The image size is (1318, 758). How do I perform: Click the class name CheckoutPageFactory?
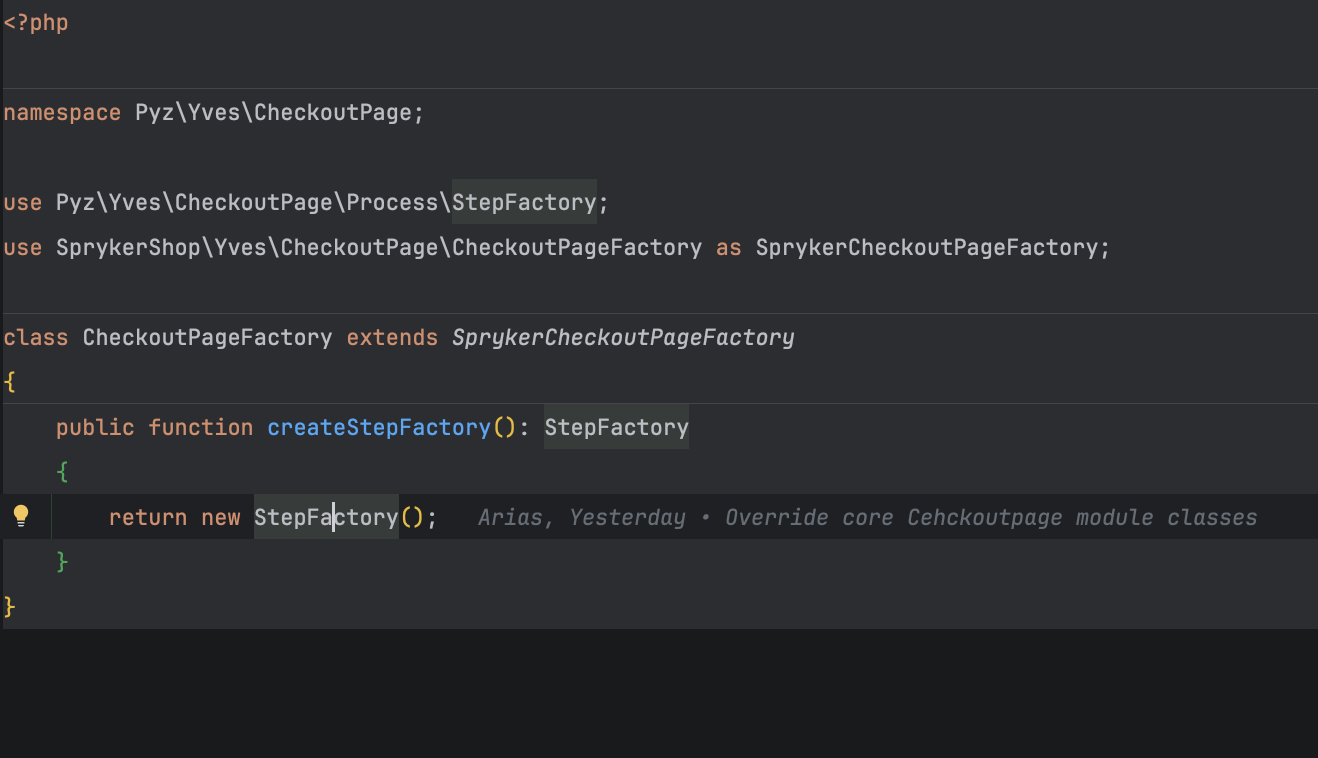207,337
